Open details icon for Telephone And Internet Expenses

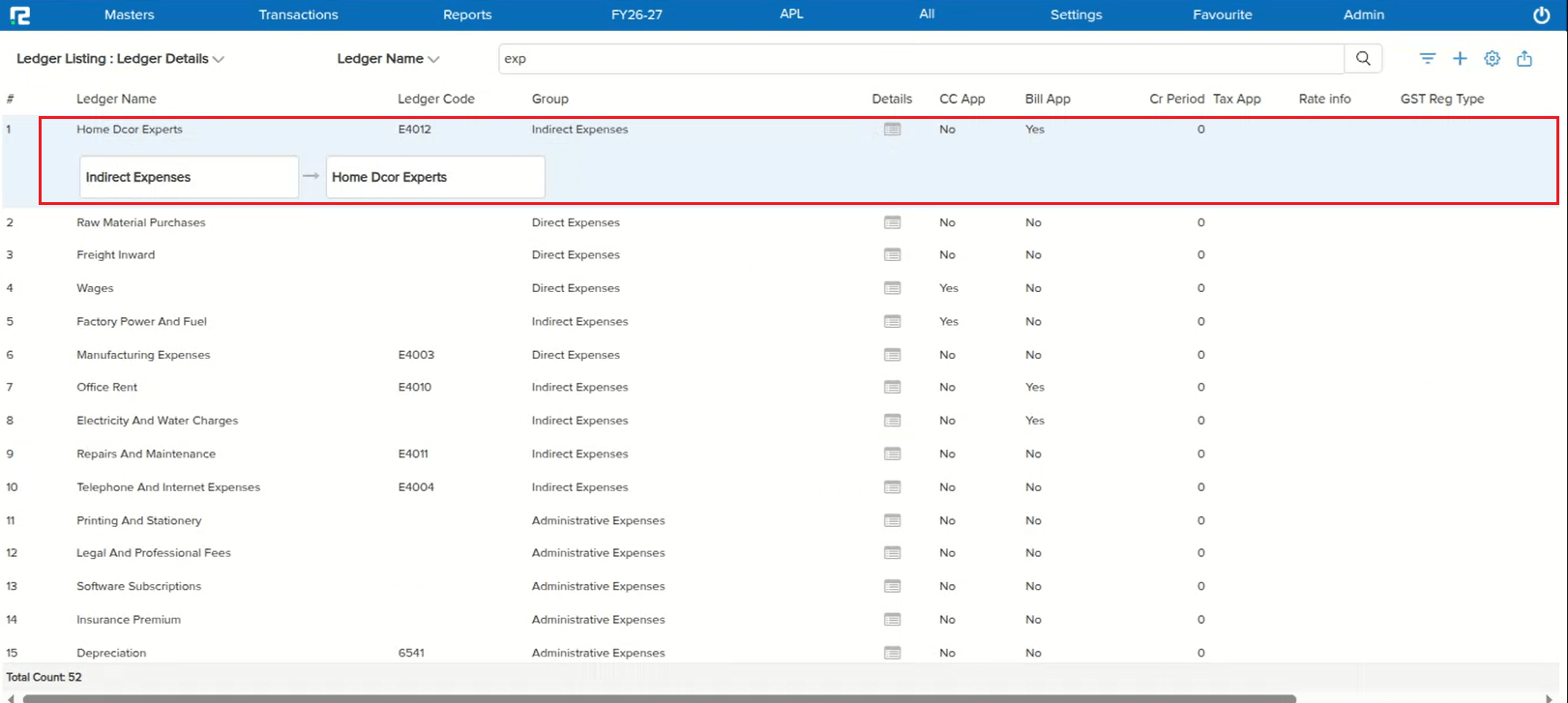click(892, 487)
